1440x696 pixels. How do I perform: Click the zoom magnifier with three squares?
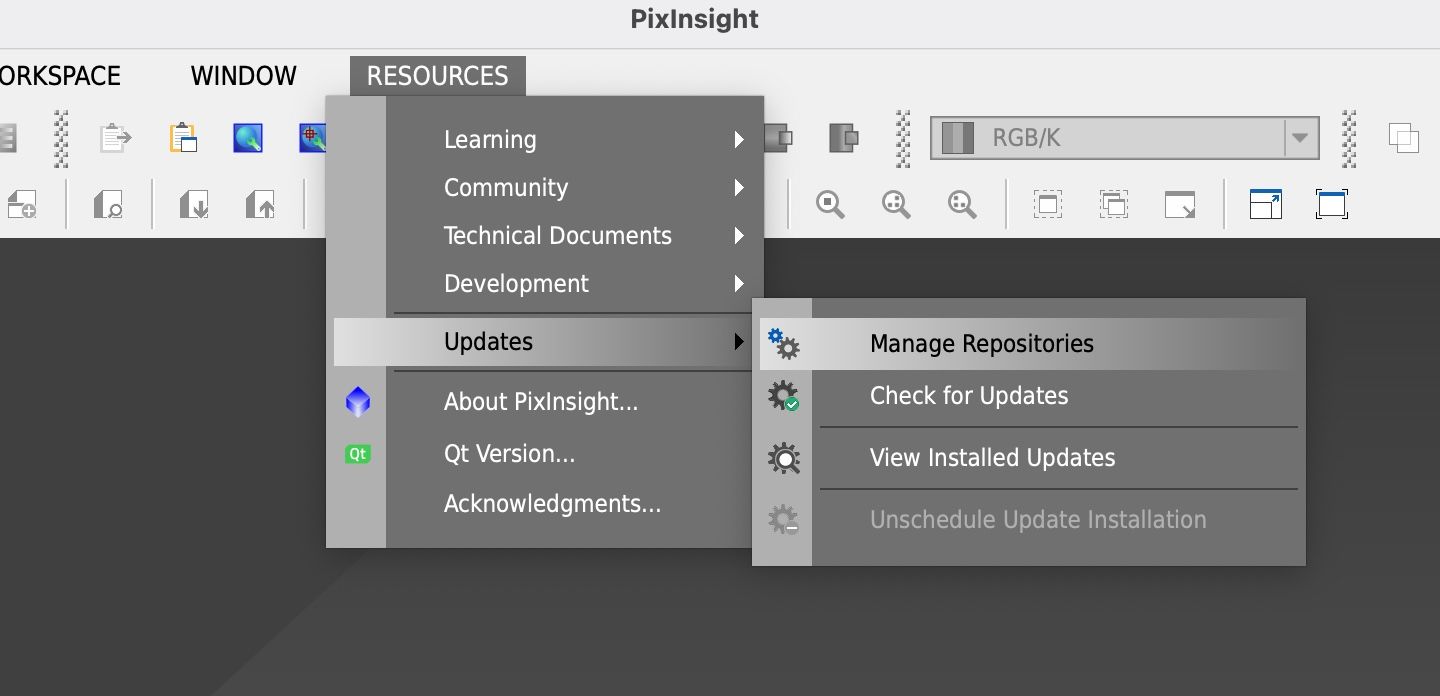(962, 205)
